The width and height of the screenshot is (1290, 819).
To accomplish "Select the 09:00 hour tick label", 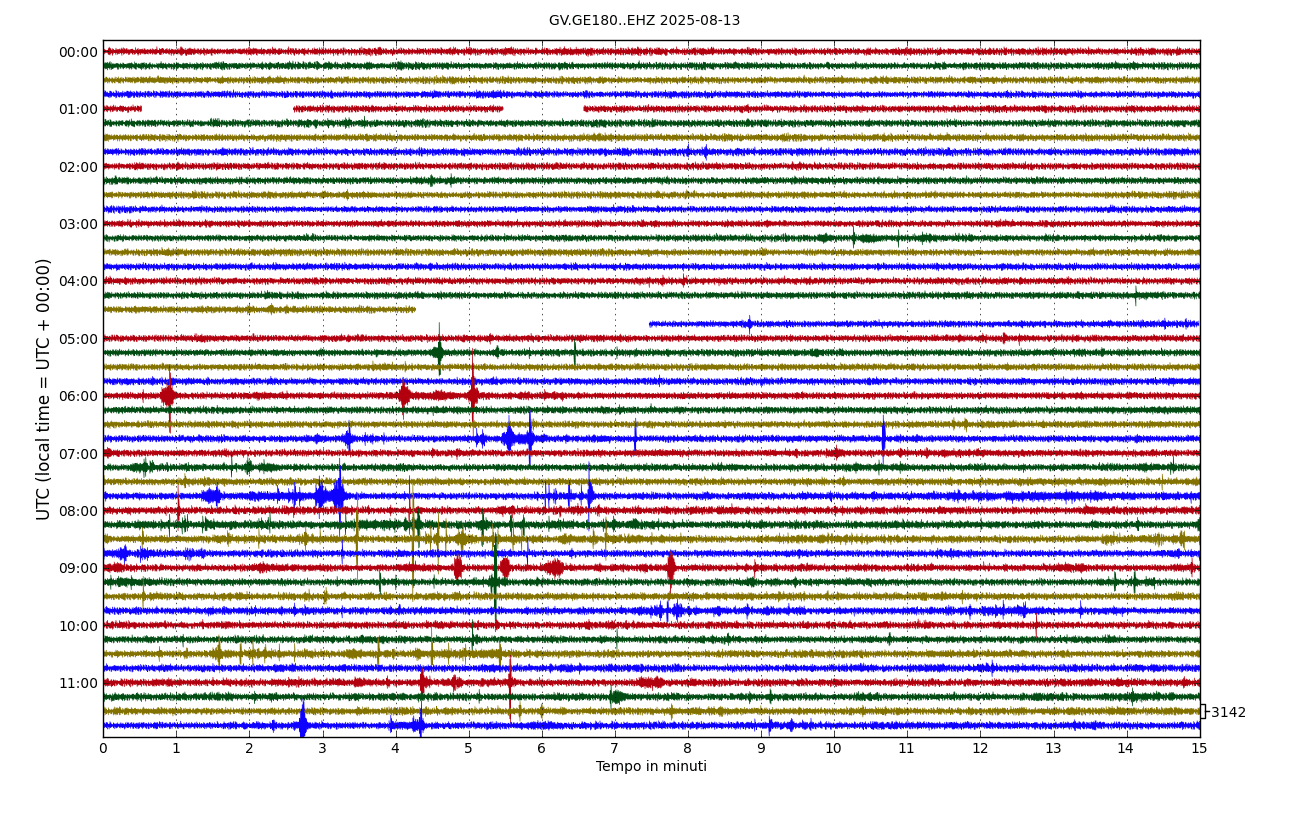I will pyautogui.click(x=78, y=568).
